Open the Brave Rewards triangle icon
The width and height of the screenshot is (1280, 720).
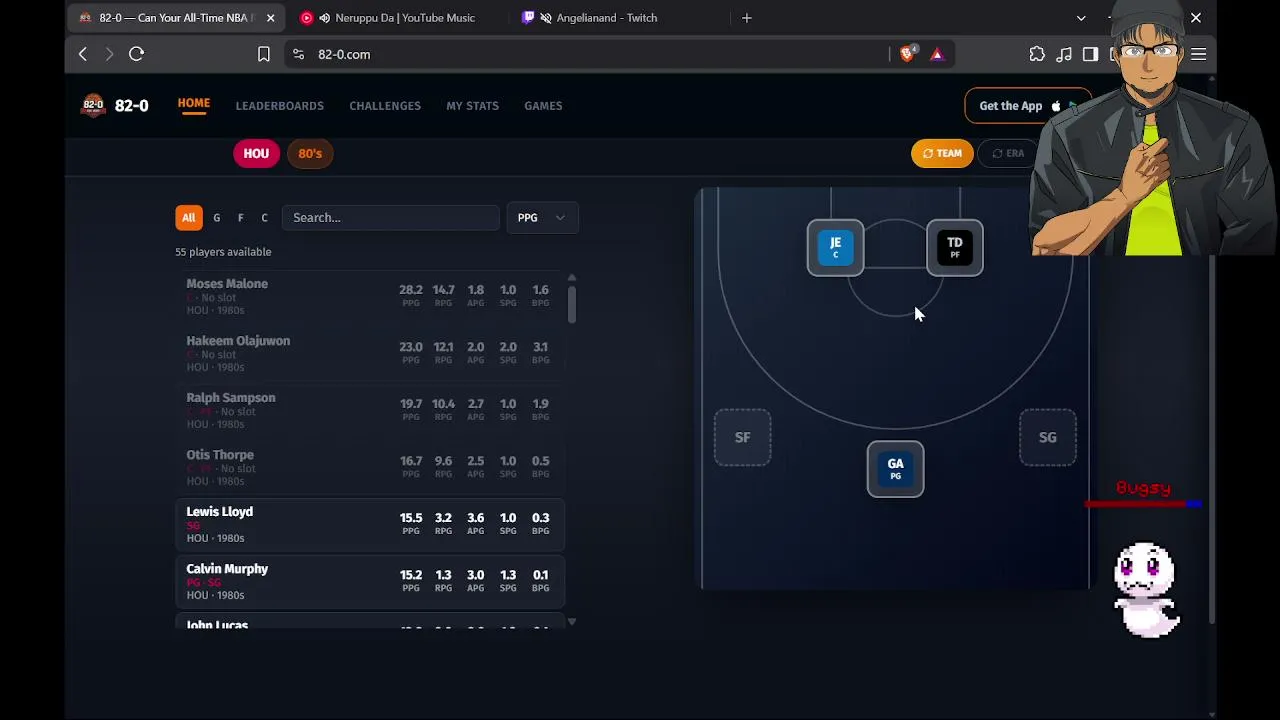point(937,54)
